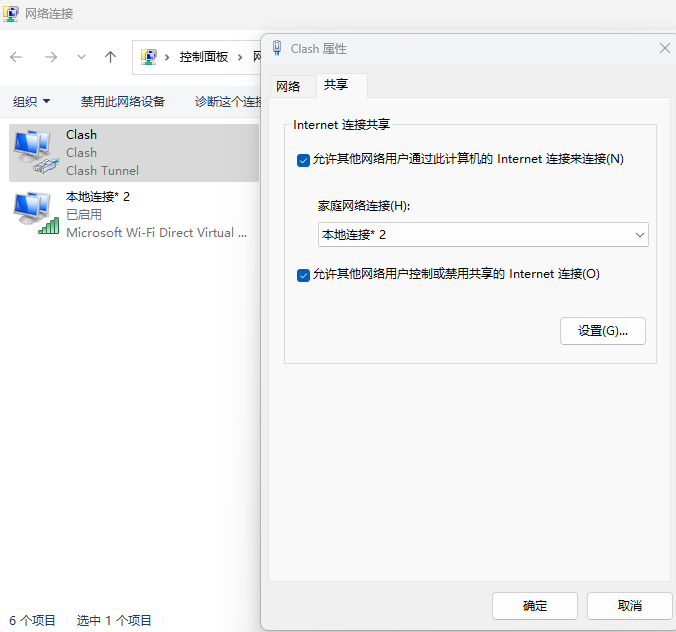Select the 控制面板 breadcrumb
Viewport: 676px width, 632px height.
203,57
